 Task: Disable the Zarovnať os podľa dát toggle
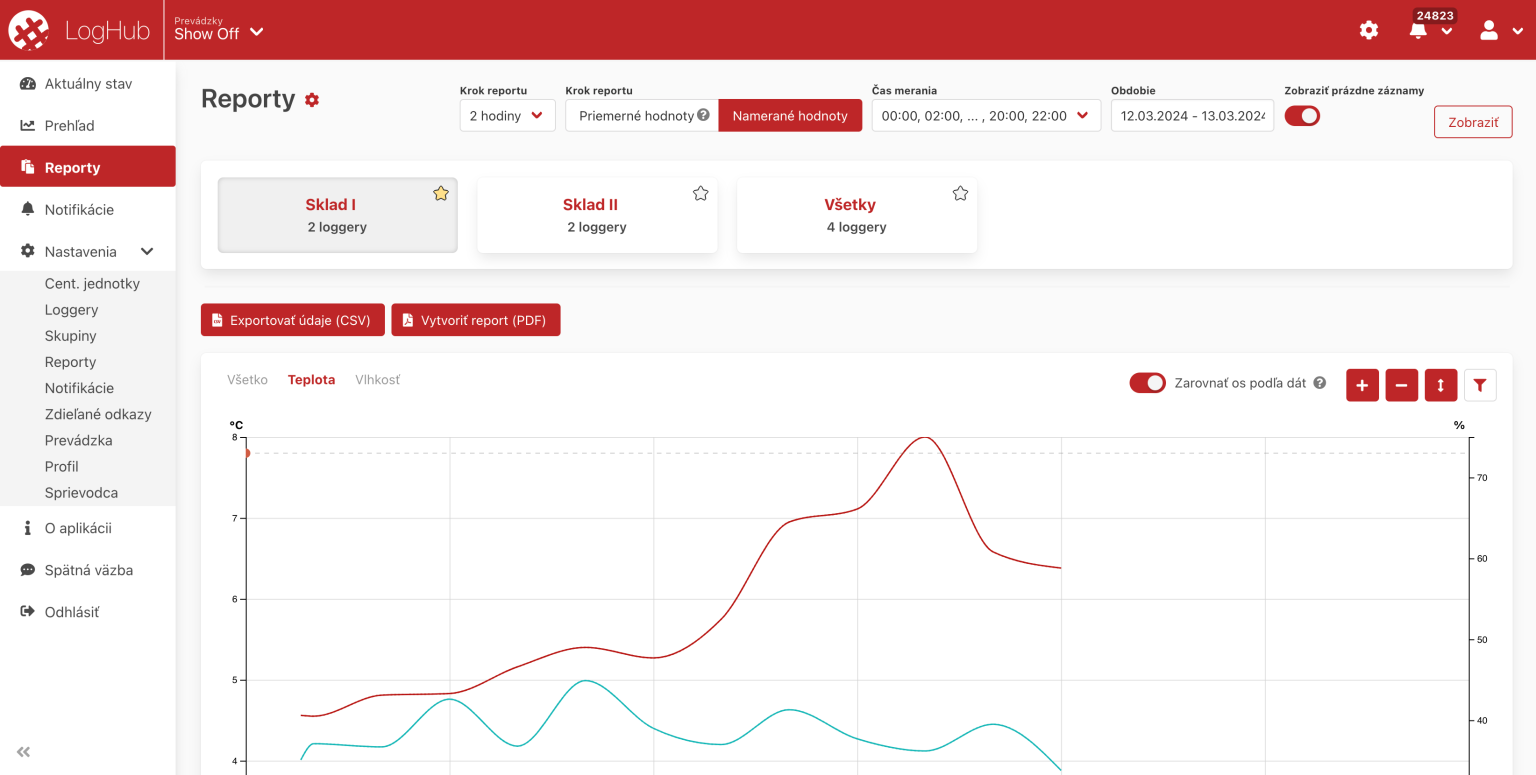pyautogui.click(x=1147, y=383)
